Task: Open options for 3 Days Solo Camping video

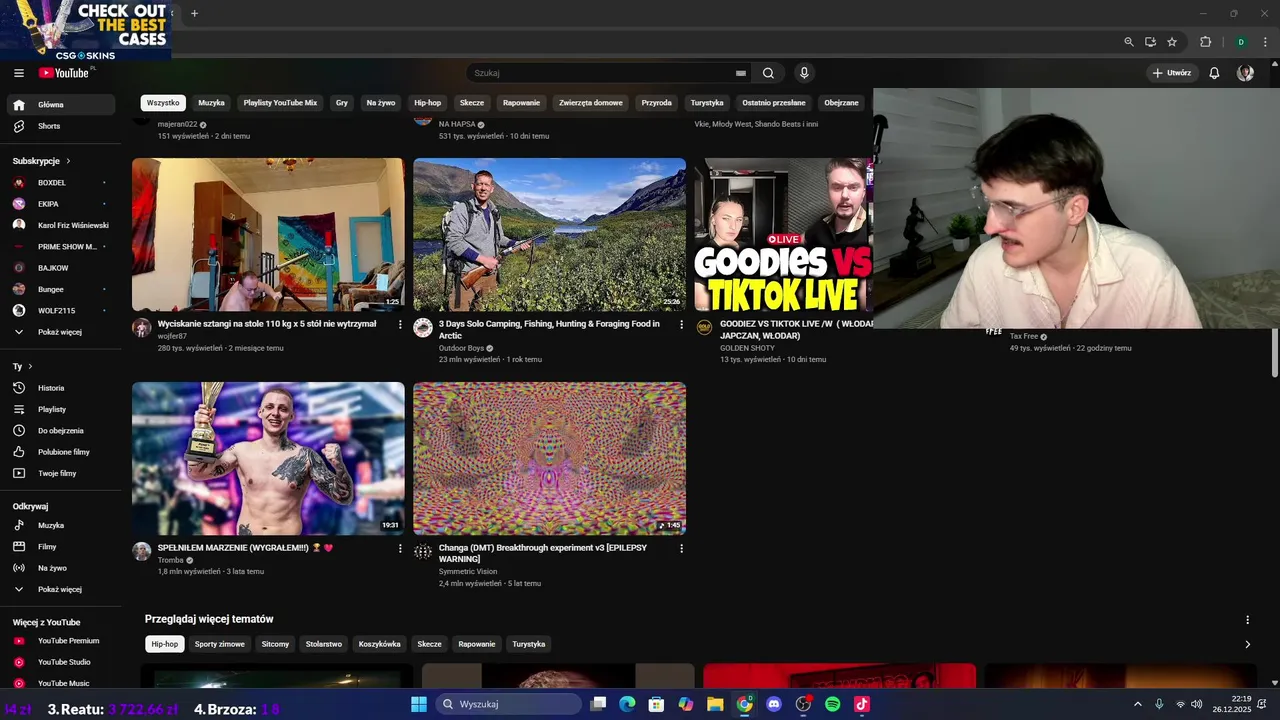Action: pos(682,325)
